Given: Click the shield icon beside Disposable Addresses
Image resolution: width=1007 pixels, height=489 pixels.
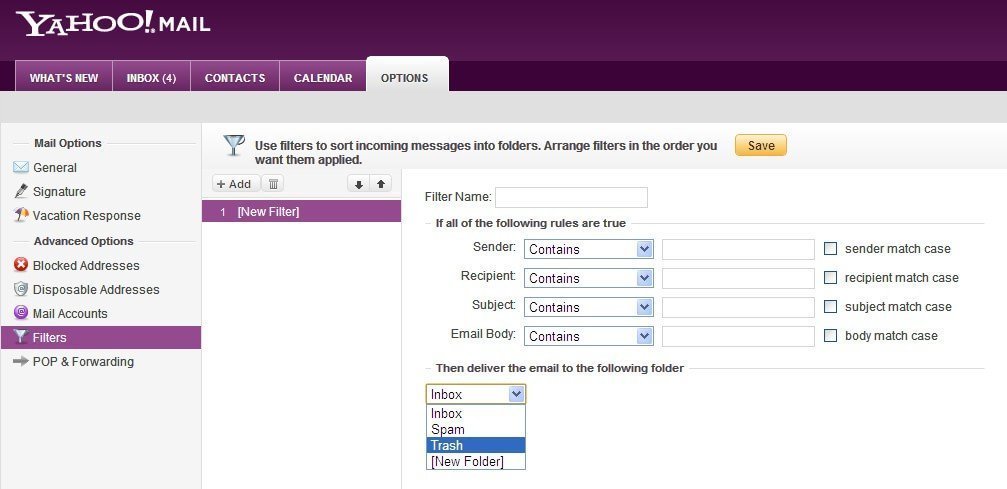Looking at the screenshot, I should [21, 289].
